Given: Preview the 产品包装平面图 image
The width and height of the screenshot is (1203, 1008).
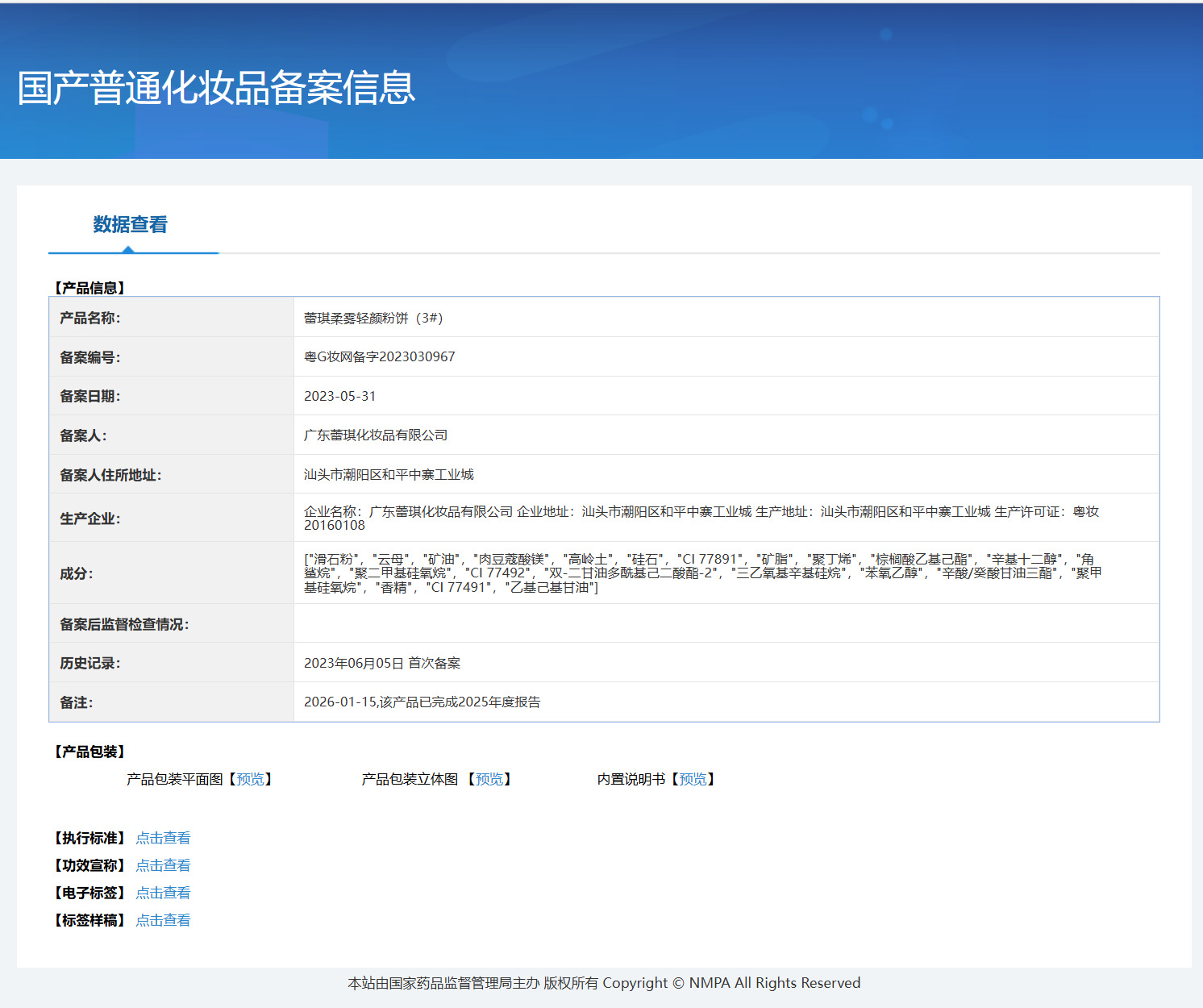Looking at the screenshot, I should [250, 779].
